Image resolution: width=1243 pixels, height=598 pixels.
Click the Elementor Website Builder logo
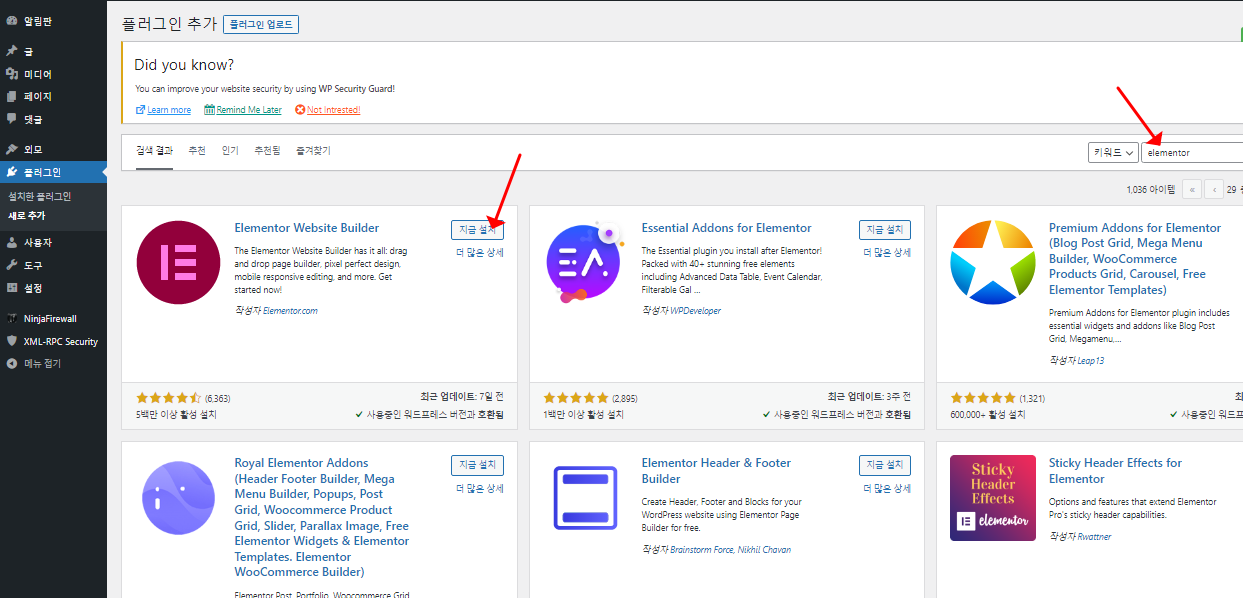tap(177, 262)
